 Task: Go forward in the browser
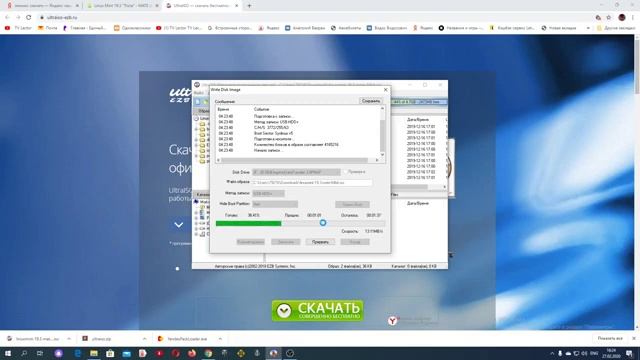[x=18, y=17]
